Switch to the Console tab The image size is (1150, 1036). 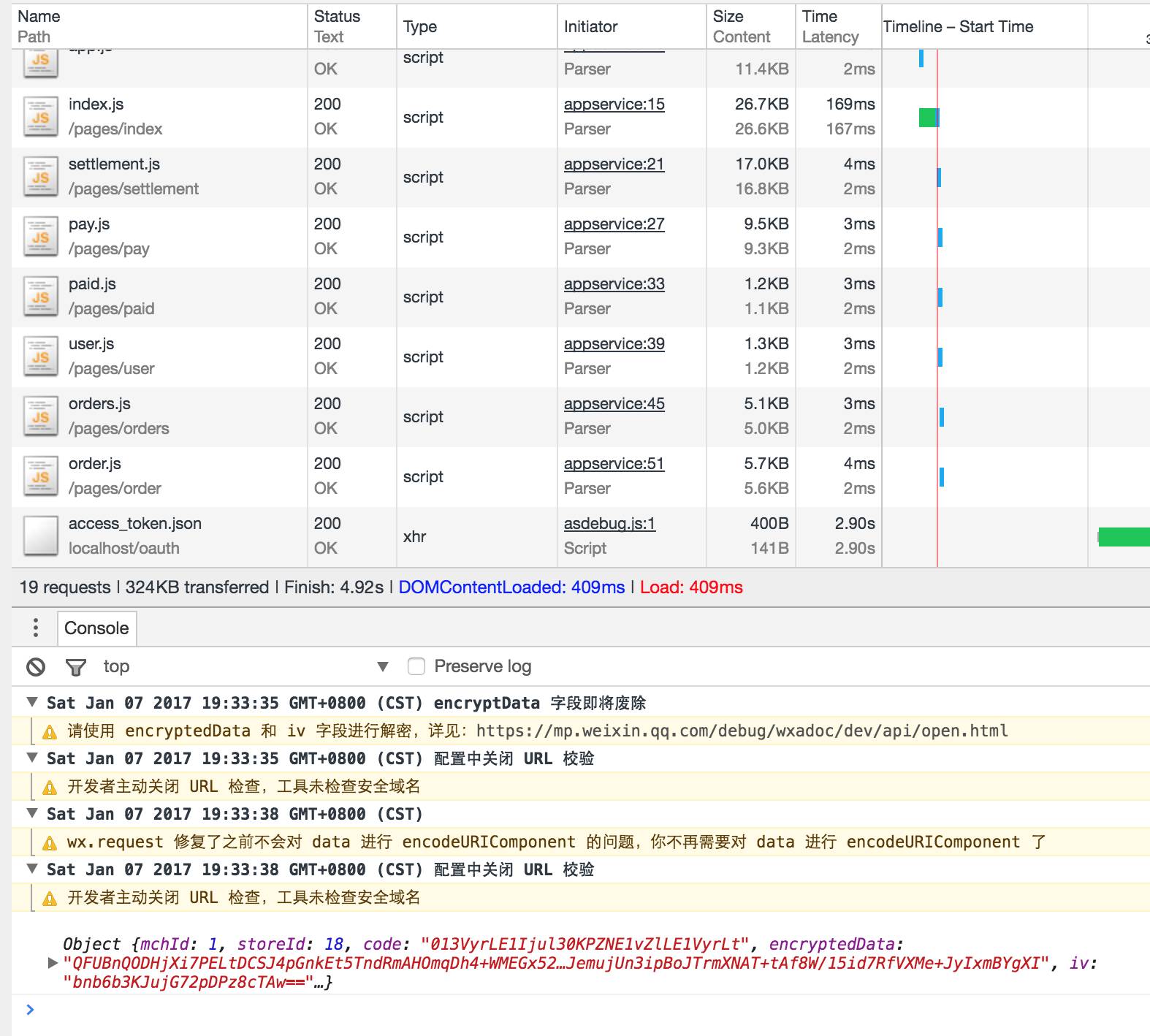click(x=96, y=628)
